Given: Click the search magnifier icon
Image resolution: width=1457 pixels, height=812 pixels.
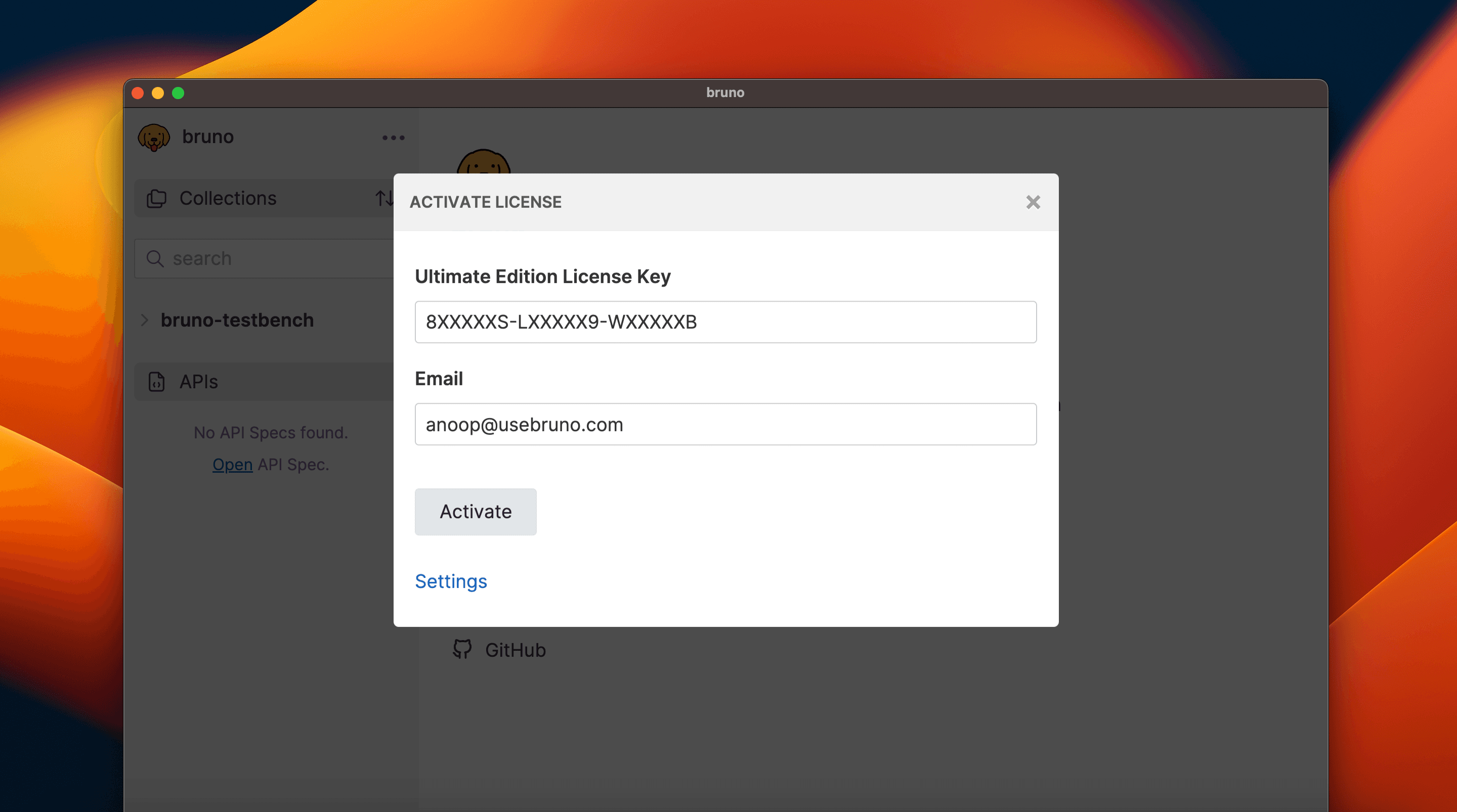Looking at the screenshot, I should pos(155,258).
